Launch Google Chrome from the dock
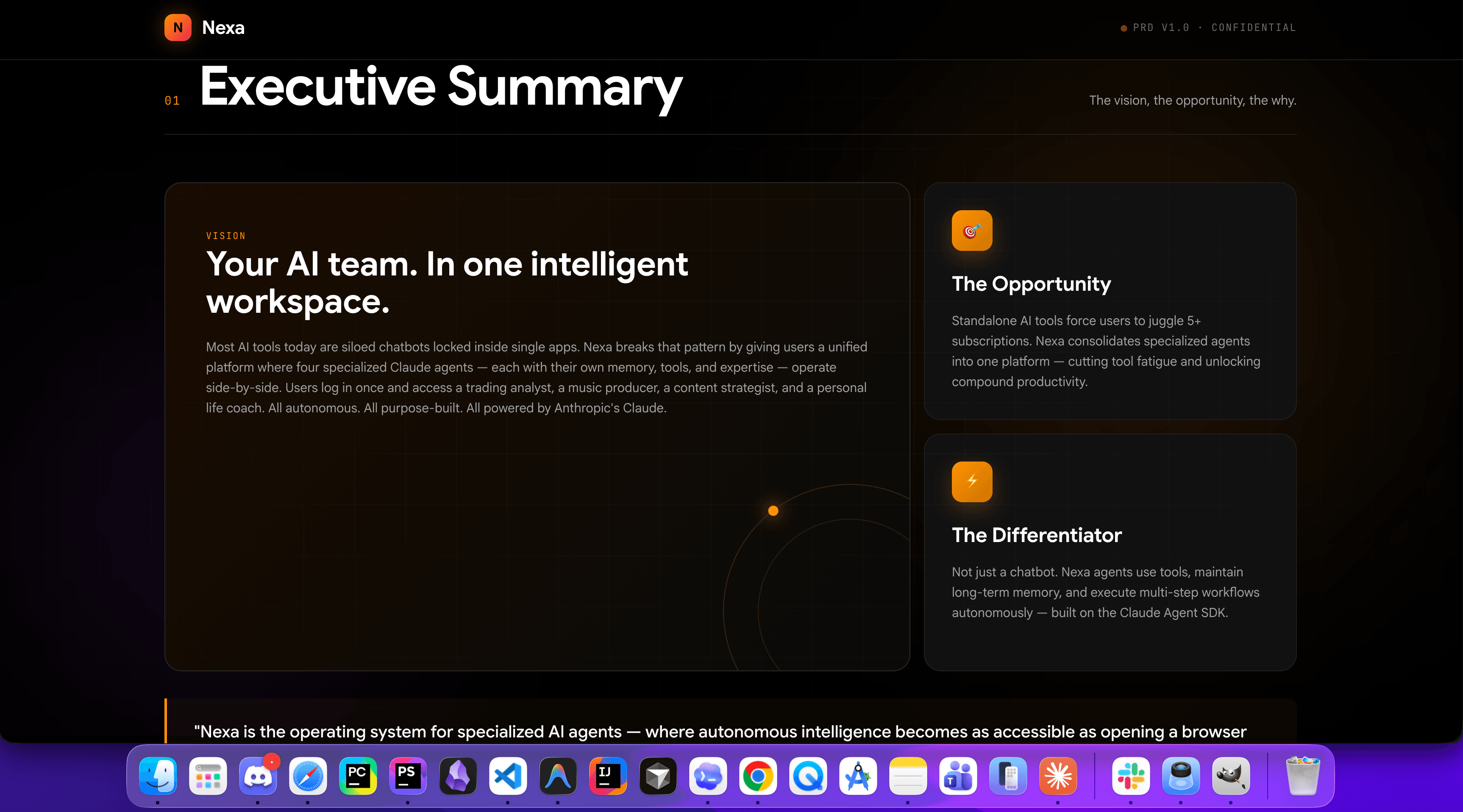1463x812 pixels. [x=758, y=776]
